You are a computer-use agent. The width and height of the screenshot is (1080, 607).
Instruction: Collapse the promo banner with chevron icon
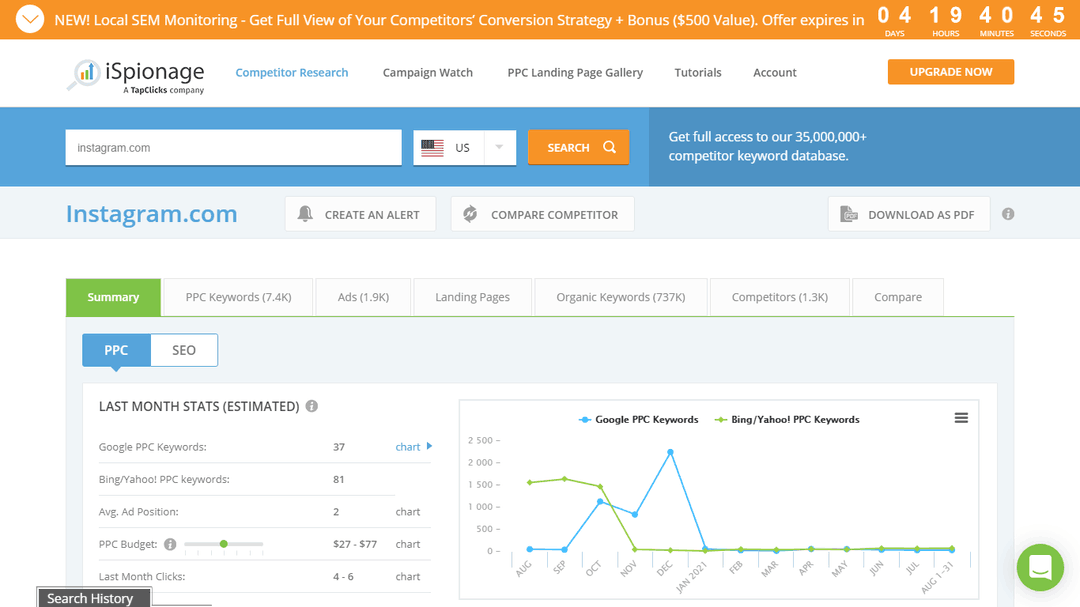(x=30, y=19)
